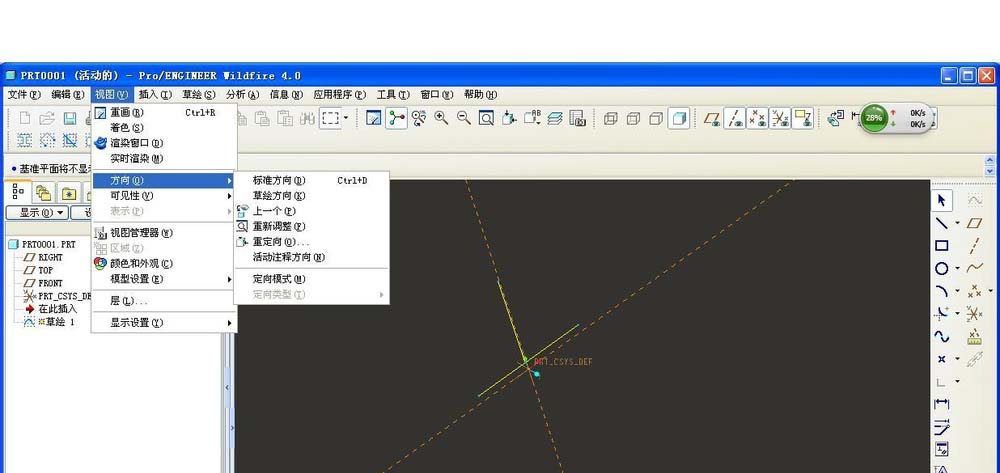Image resolution: width=1000 pixels, height=473 pixels.
Task: Click the Dimension tool icon
Action: point(941,404)
